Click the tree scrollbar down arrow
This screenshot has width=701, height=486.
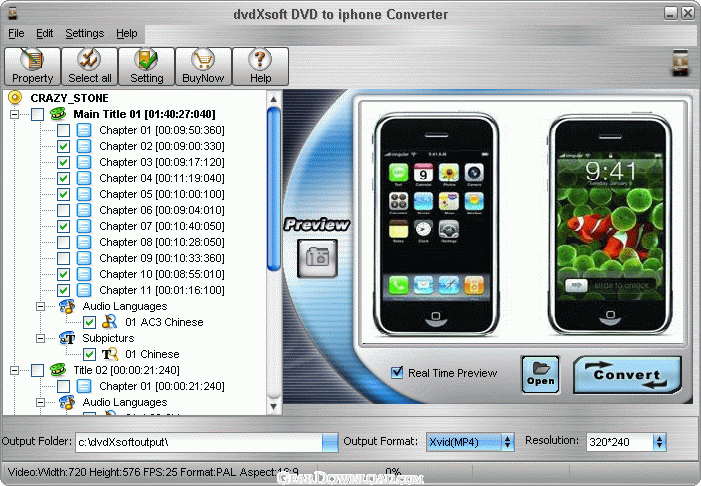(274, 406)
